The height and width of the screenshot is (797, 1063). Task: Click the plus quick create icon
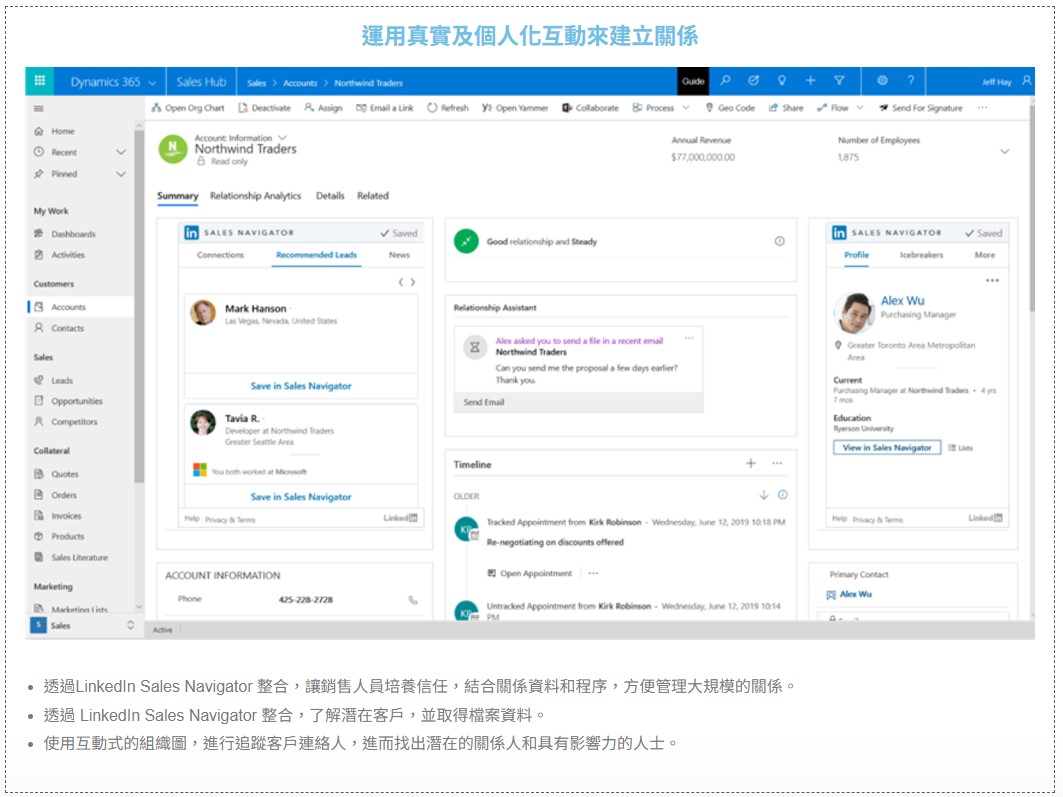coord(810,81)
